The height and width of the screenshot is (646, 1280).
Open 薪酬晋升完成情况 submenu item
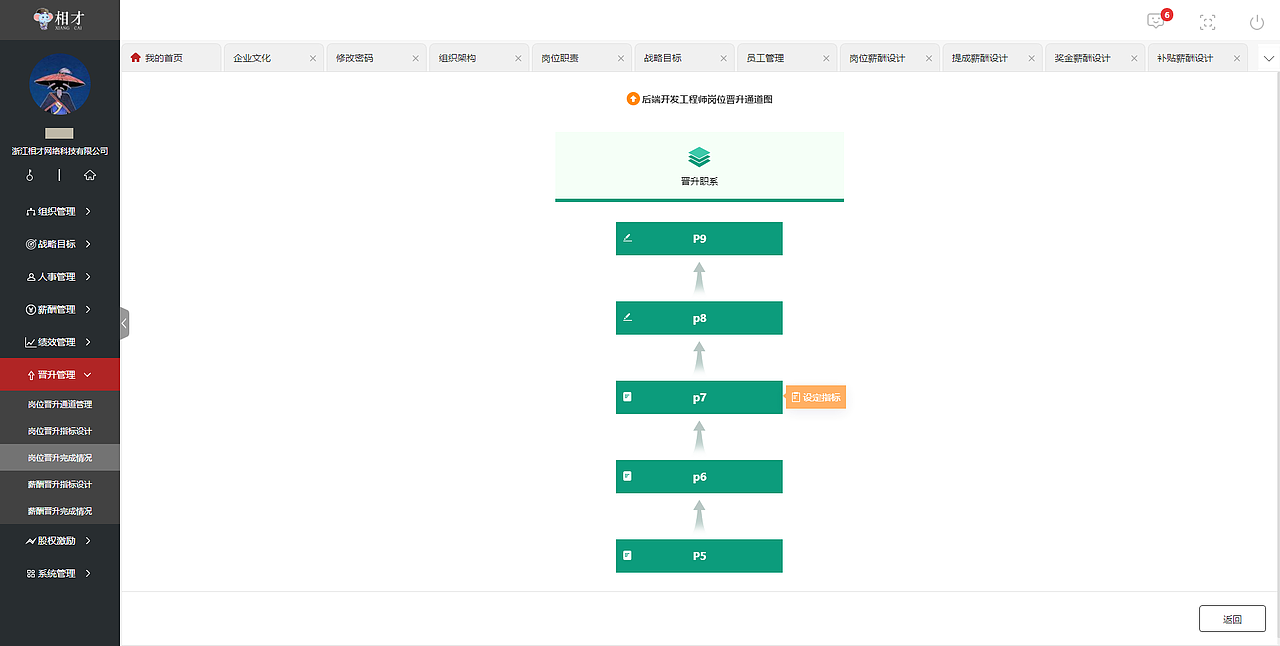pos(60,511)
